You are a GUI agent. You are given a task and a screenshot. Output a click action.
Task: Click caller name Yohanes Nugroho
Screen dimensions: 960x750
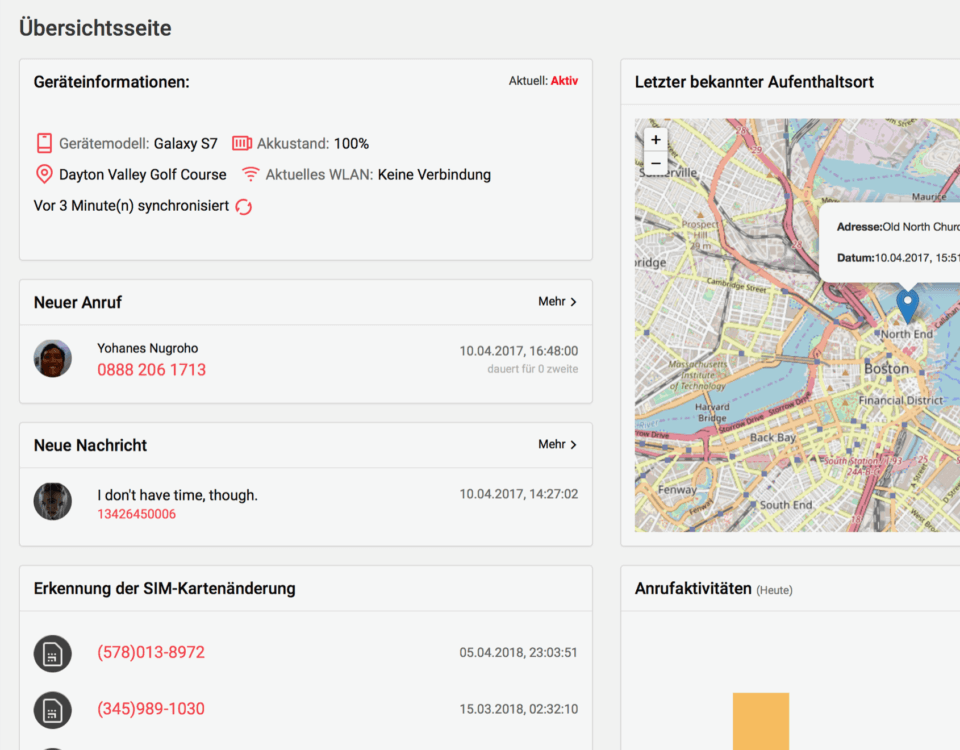pyautogui.click(x=148, y=348)
